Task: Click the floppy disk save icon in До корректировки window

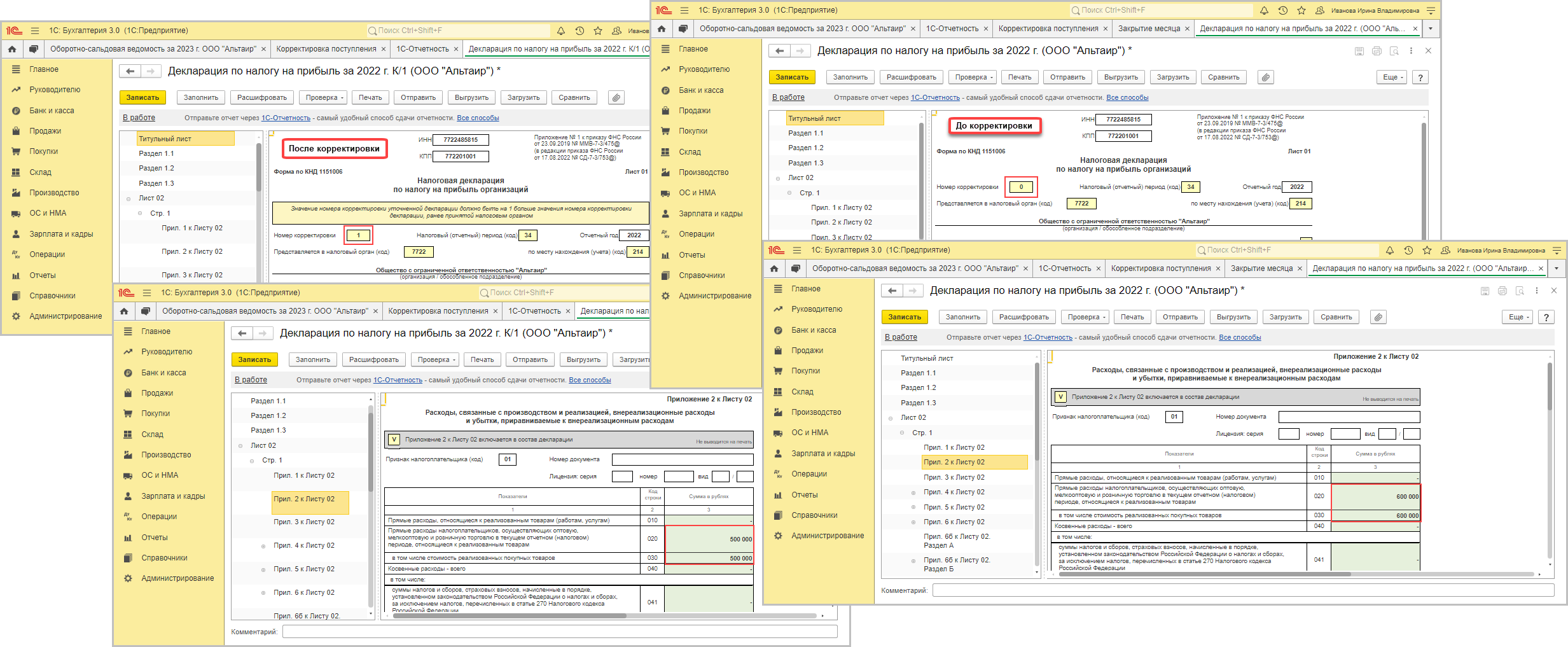Action: (x=1359, y=51)
